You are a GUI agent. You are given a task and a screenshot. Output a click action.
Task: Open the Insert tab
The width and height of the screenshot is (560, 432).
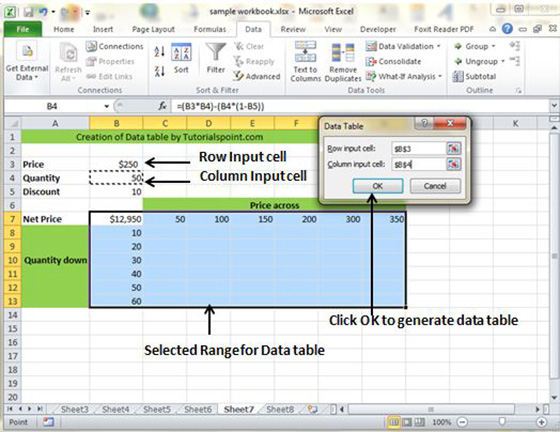(x=103, y=29)
